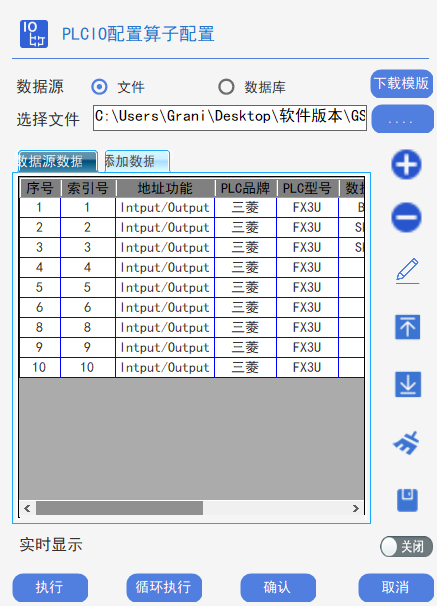Click the blue minus remove-row icon
The height and width of the screenshot is (606, 437).
[x=406, y=217]
